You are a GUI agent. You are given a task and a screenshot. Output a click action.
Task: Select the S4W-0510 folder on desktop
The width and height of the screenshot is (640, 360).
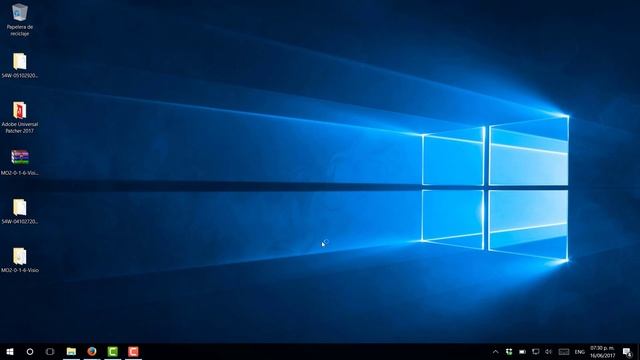coord(20,65)
